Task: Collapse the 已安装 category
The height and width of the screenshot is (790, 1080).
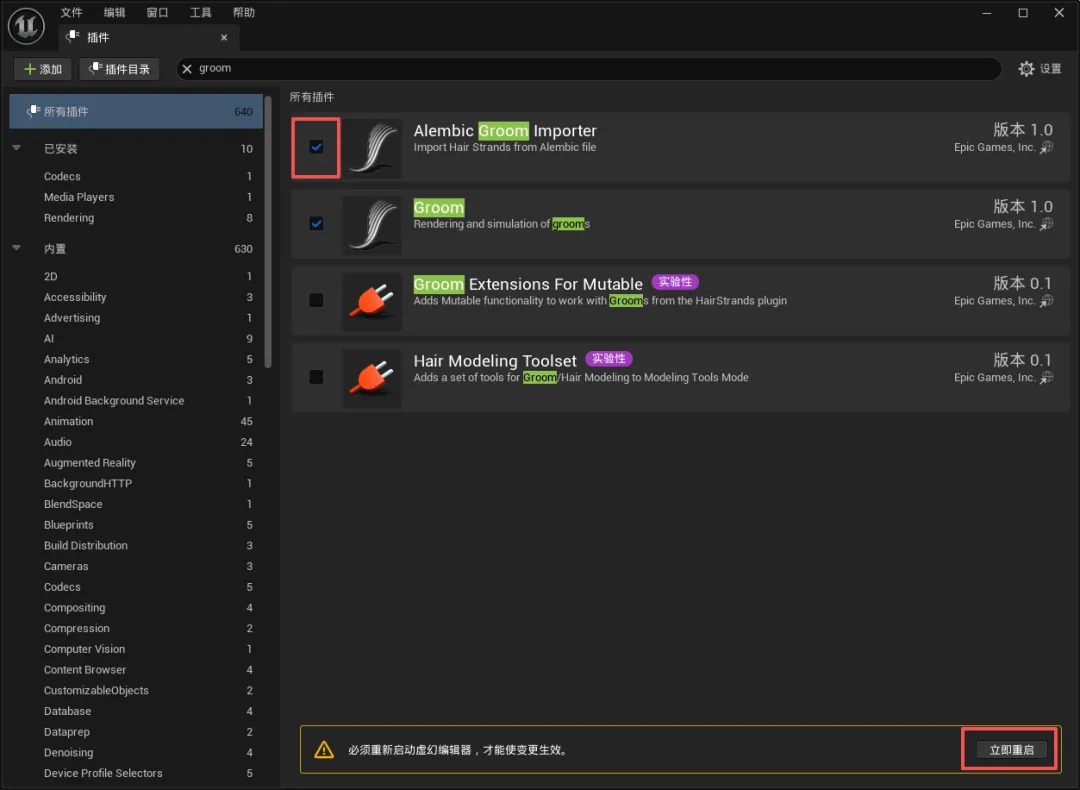Action: 17,148
